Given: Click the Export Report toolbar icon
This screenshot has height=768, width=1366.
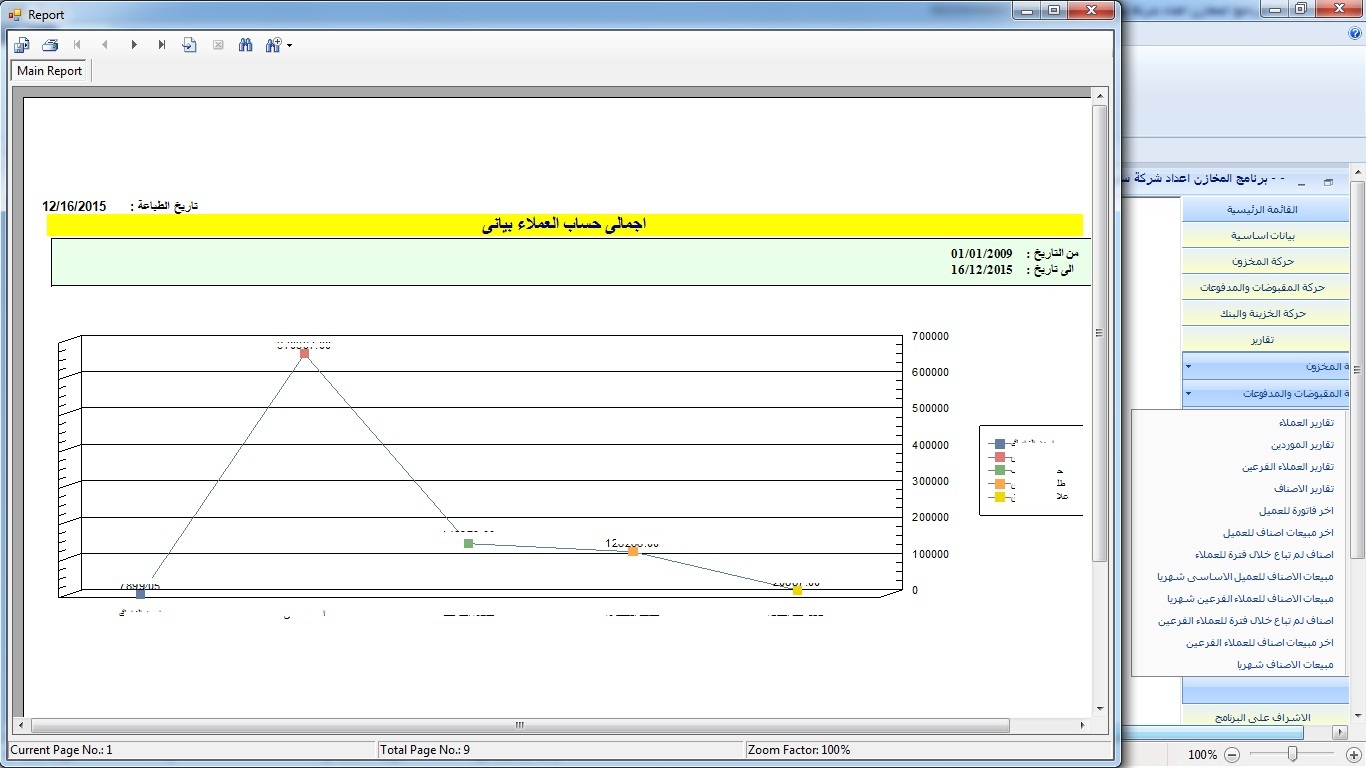Looking at the screenshot, I should (22, 45).
